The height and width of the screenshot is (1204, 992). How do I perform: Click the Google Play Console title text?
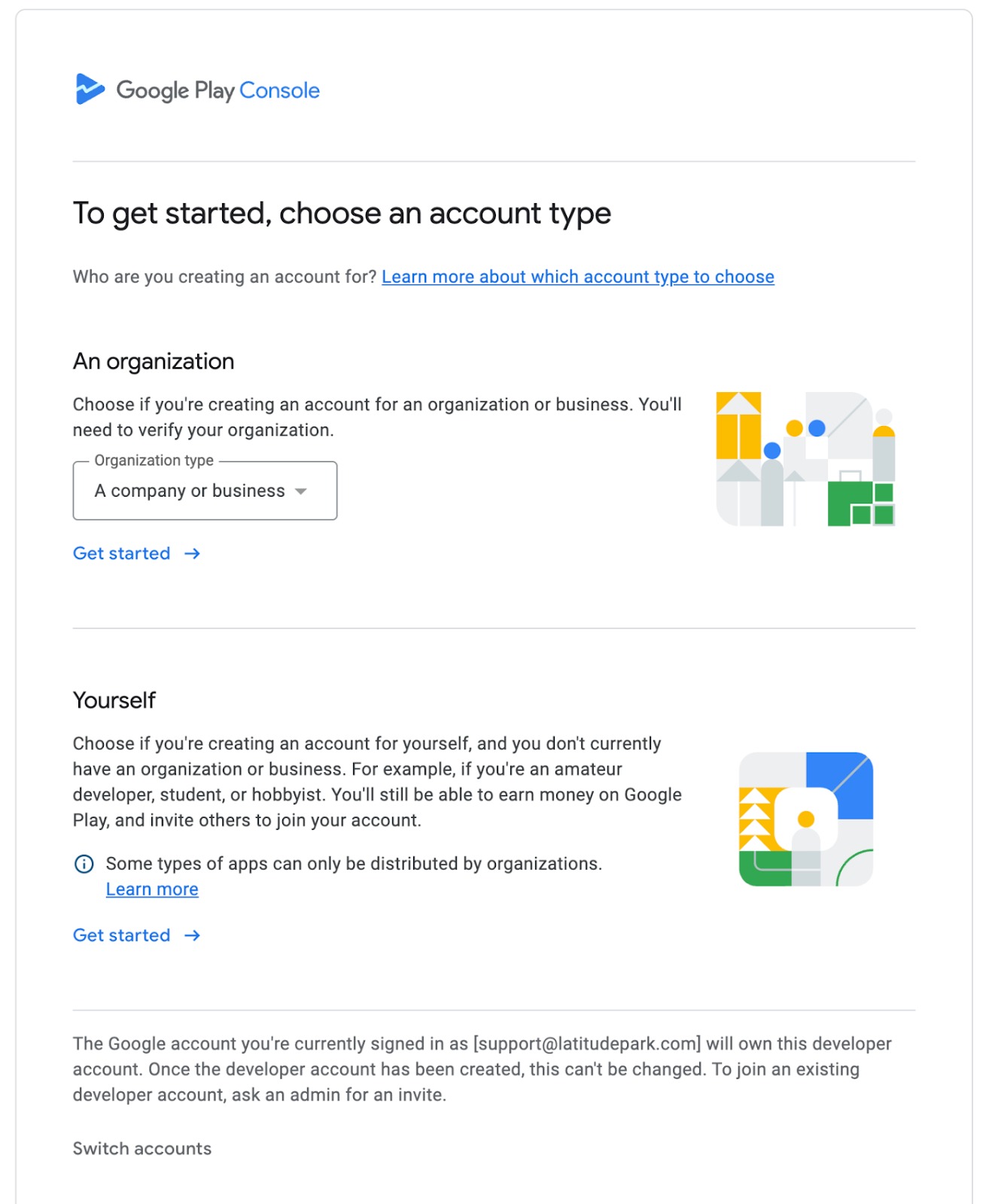pos(218,90)
